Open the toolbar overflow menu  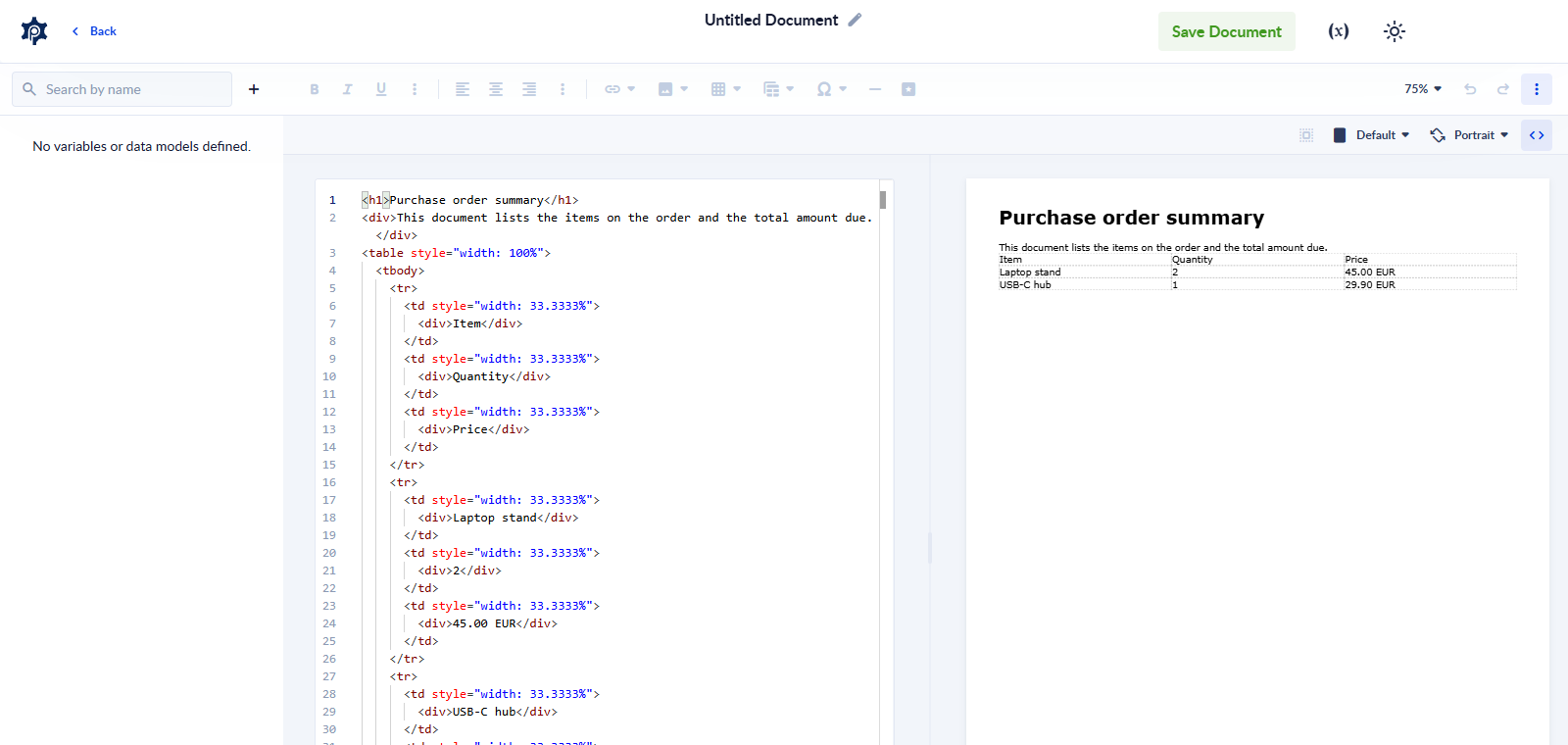1537,89
